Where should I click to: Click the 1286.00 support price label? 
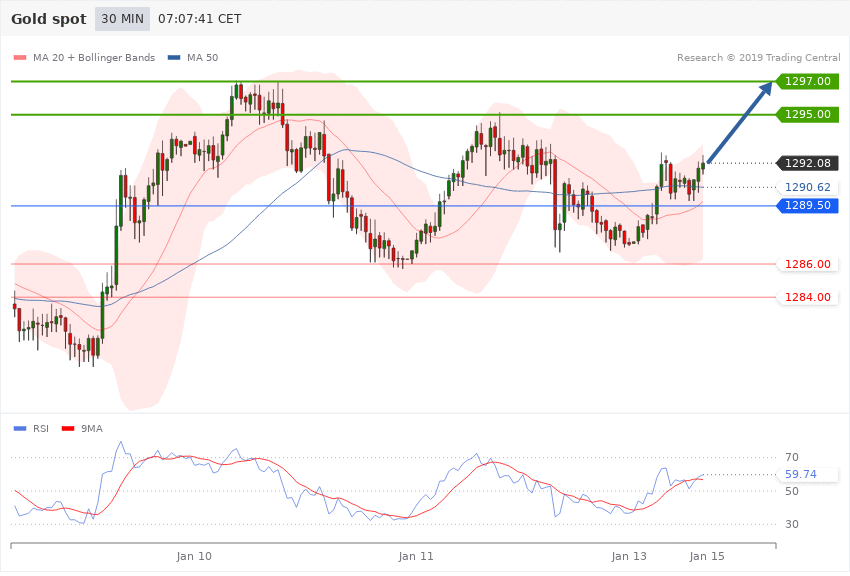point(808,264)
